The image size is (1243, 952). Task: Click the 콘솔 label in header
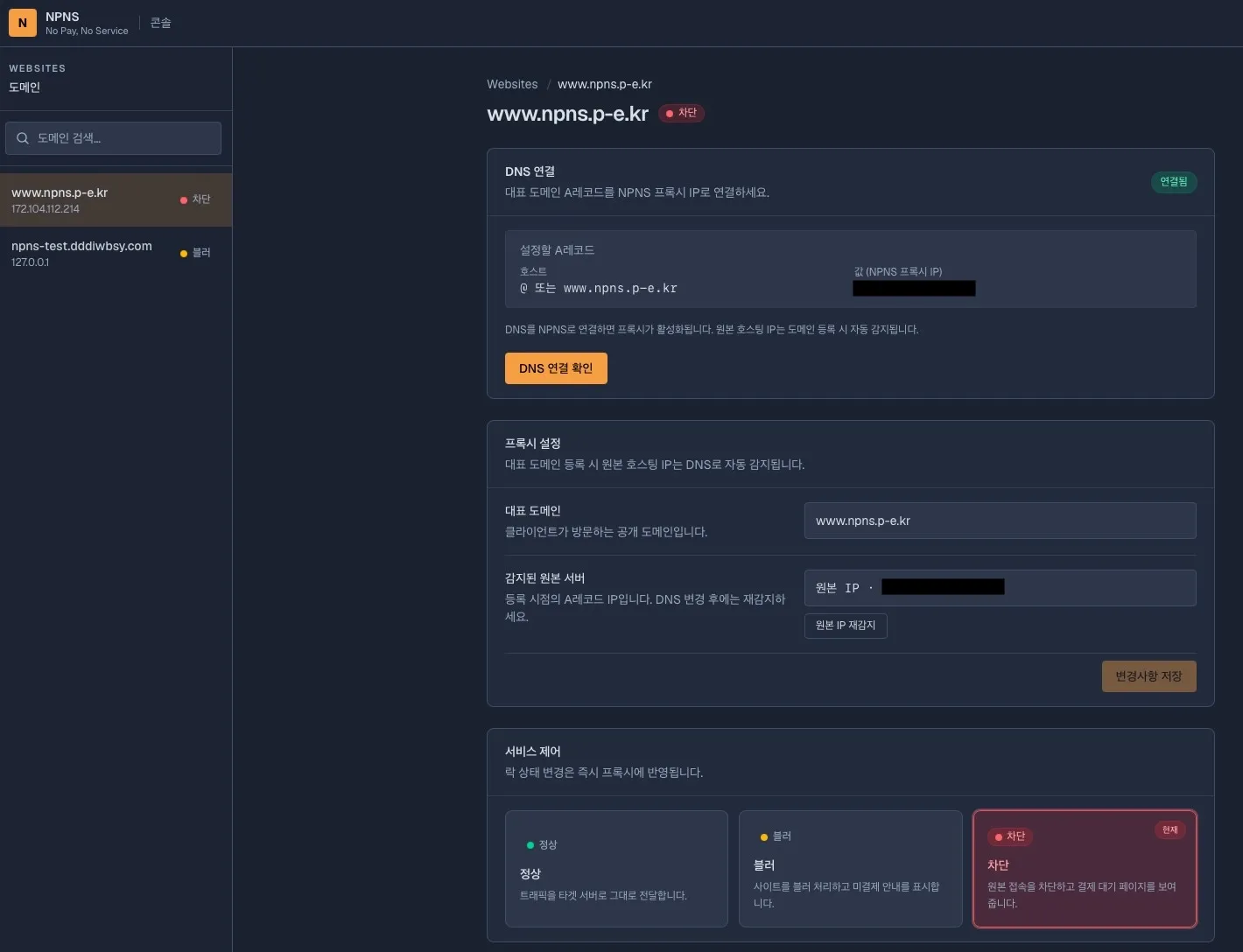(160, 23)
